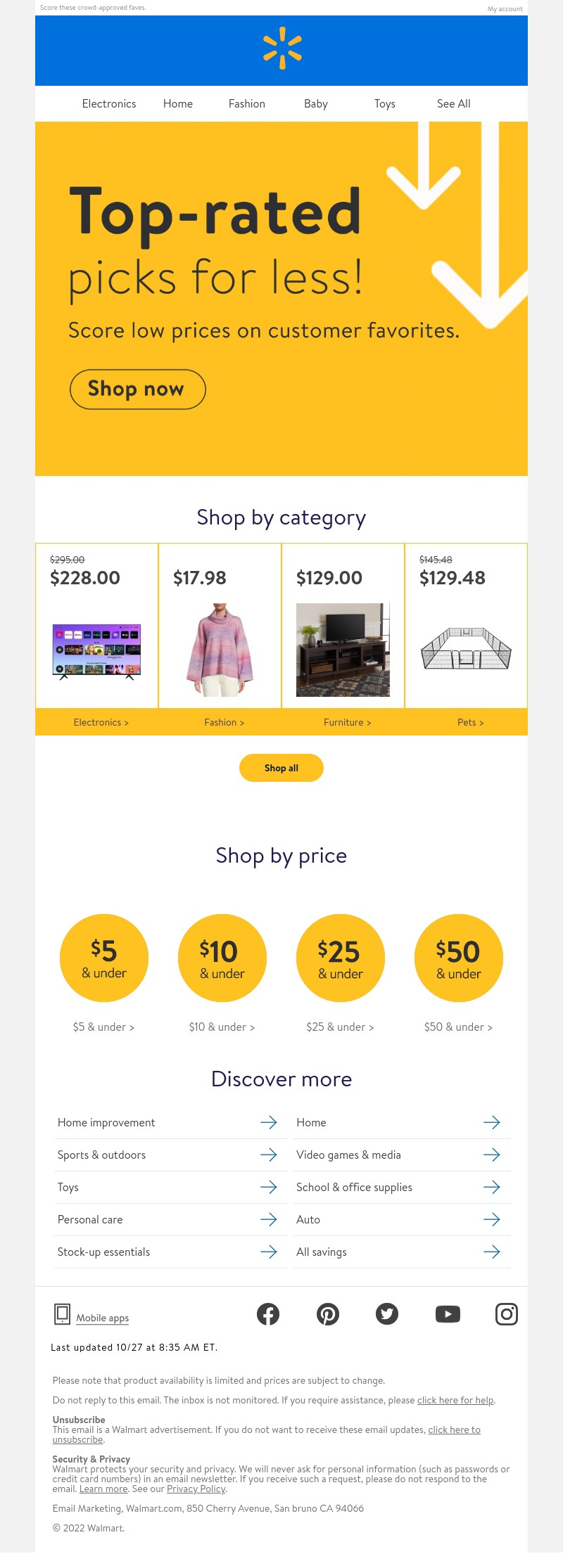Follow the click here to unsubscribe link

[x=267, y=1434]
